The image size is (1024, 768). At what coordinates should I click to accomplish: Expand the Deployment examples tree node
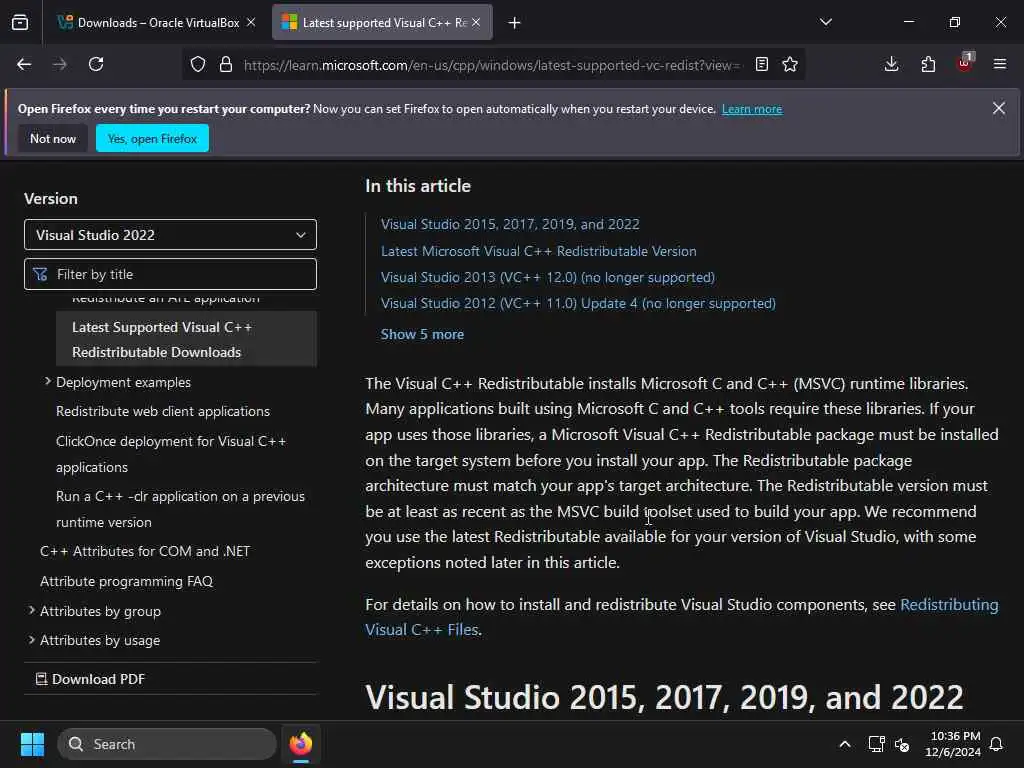coord(47,381)
